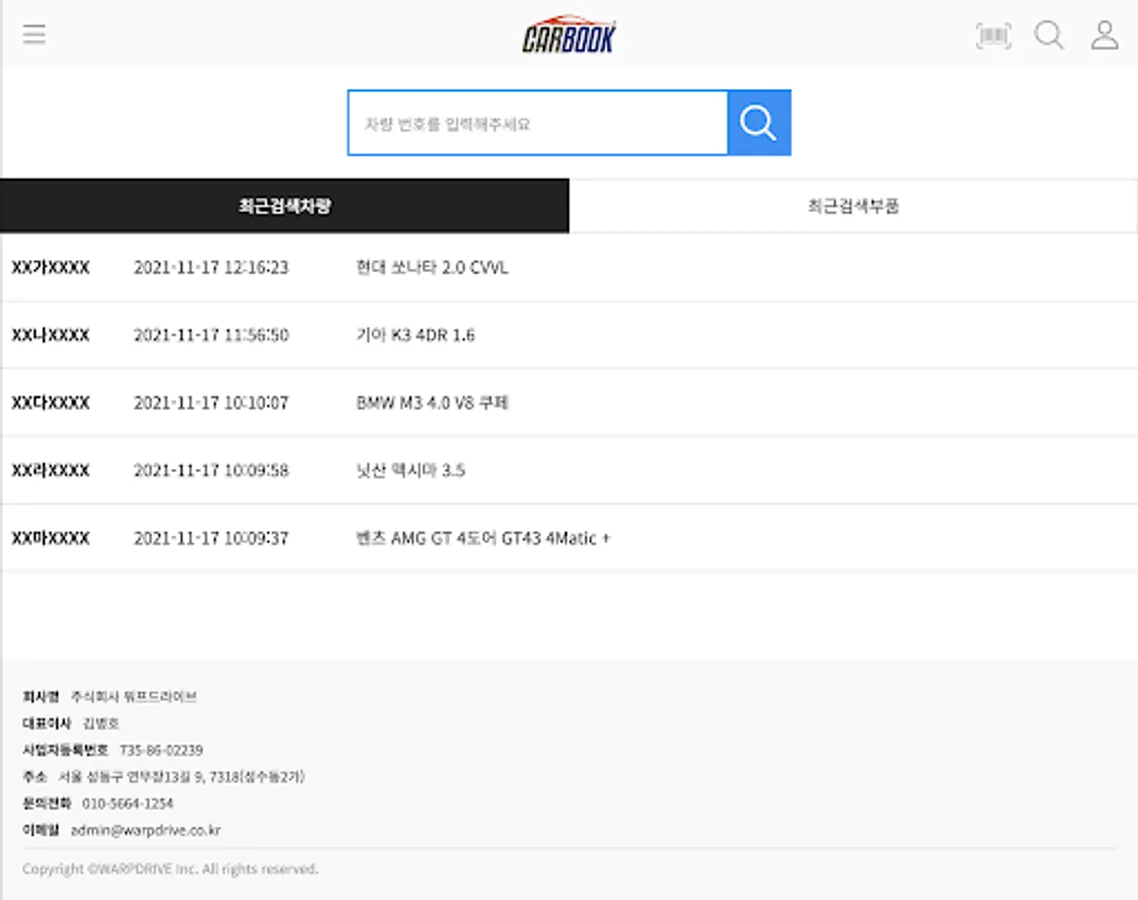Click timestamp 2021-11-17 10:09:37
This screenshot has width=1138, height=900.
[x=211, y=539]
